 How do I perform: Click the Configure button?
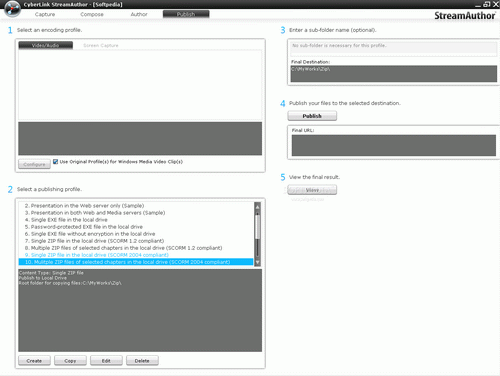(x=34, y=164)
